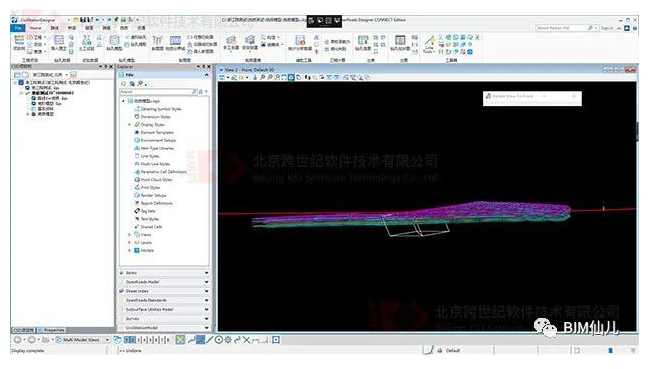Toggle view number 1 button
The image size is (650, 369).
pos(126,340)
